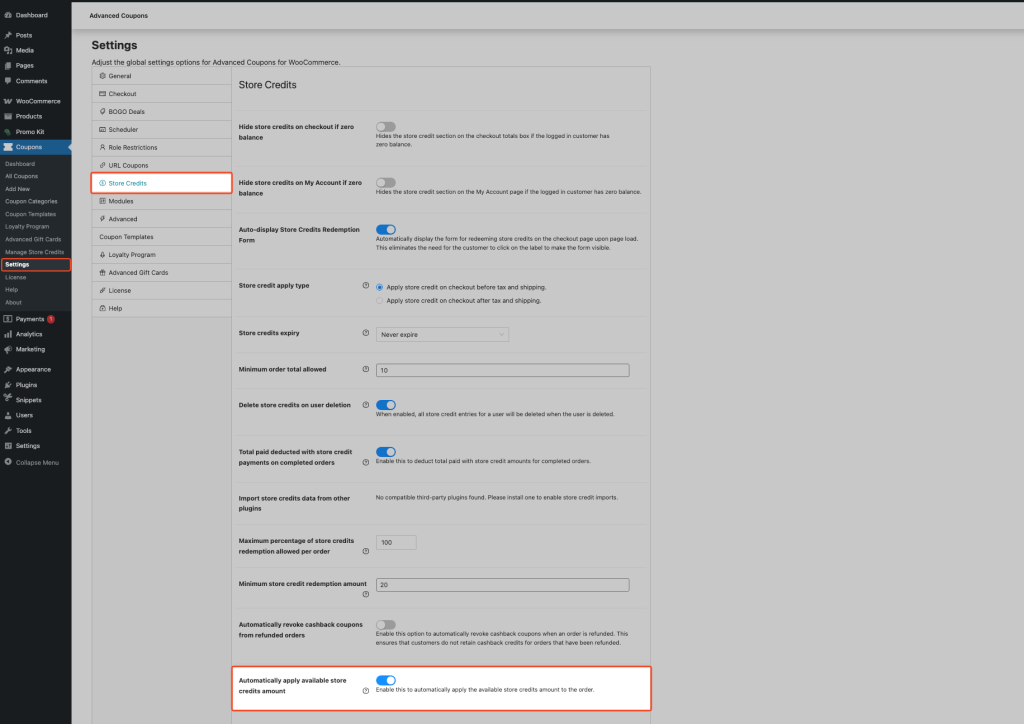This screenshot has height=724, width=1024.
Task: Click the Collapse Menu arrow icon
Action: 8,462
